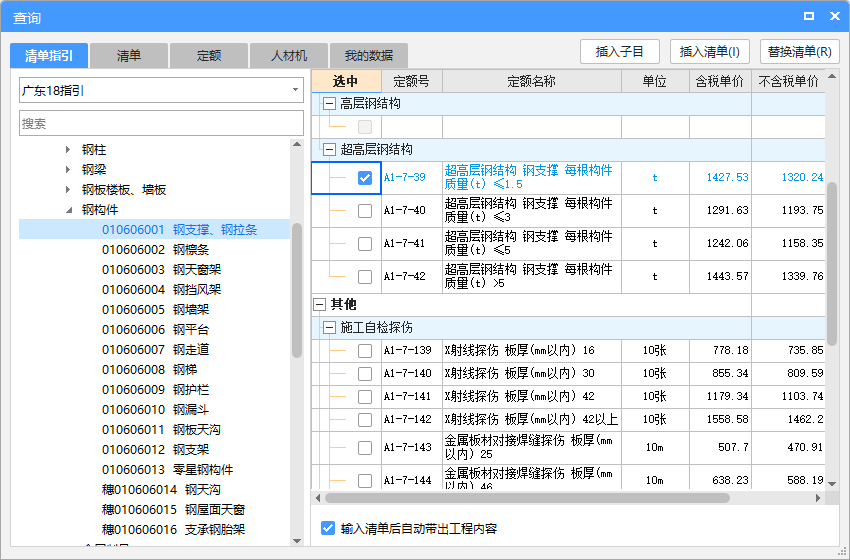Click the left tree's scrollbar thumb
Image resolution: width=850 pixels, height=560 pixels.
pos(297,290)
